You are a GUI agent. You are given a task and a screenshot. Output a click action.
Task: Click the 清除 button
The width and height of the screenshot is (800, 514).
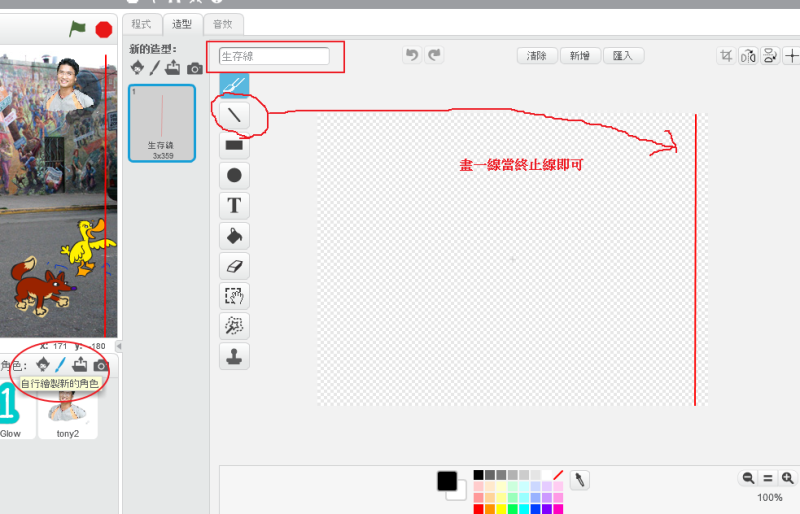536,56
